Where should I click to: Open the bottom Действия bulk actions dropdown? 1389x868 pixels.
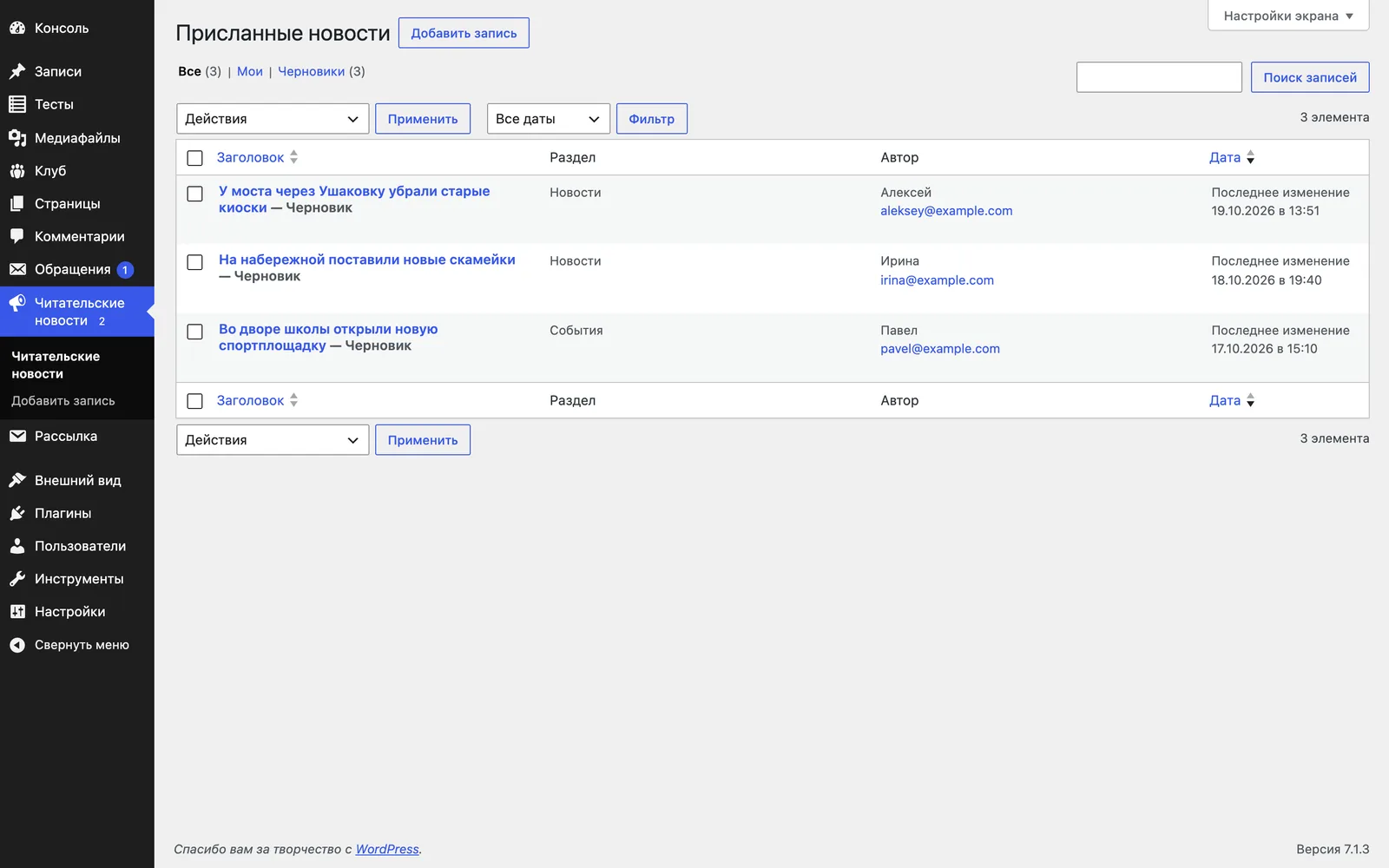tap(273, 440)
